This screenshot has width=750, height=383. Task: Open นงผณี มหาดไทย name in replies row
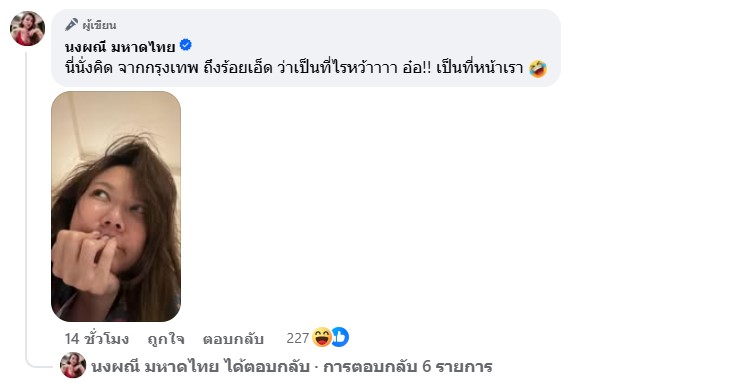tap(155, 367)
